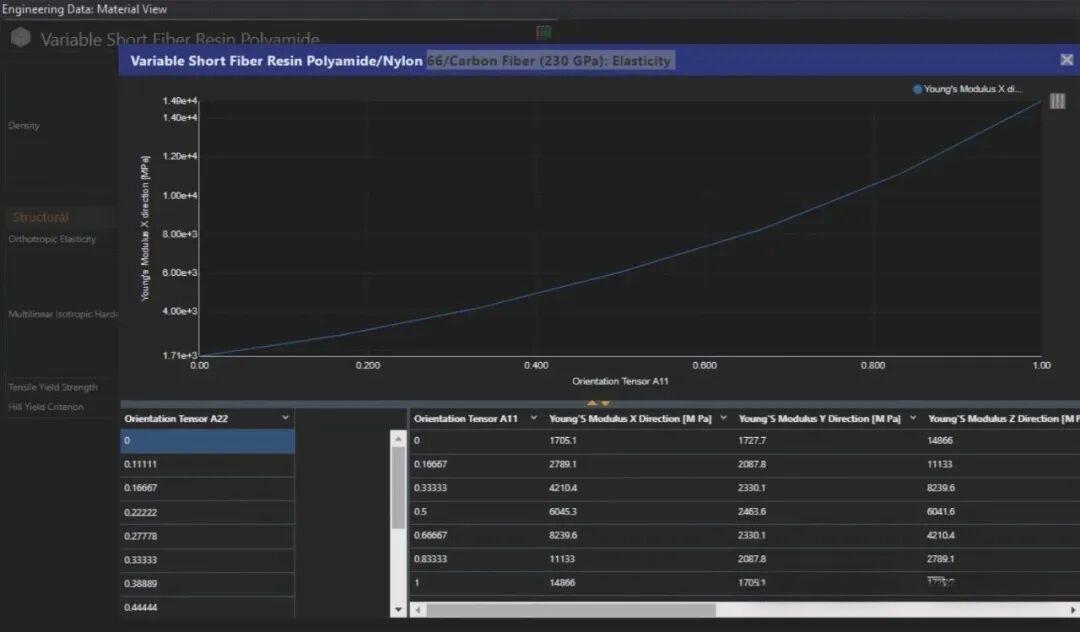
Task: Select Hill Yield Criterion property
Action: pos(46,407)
